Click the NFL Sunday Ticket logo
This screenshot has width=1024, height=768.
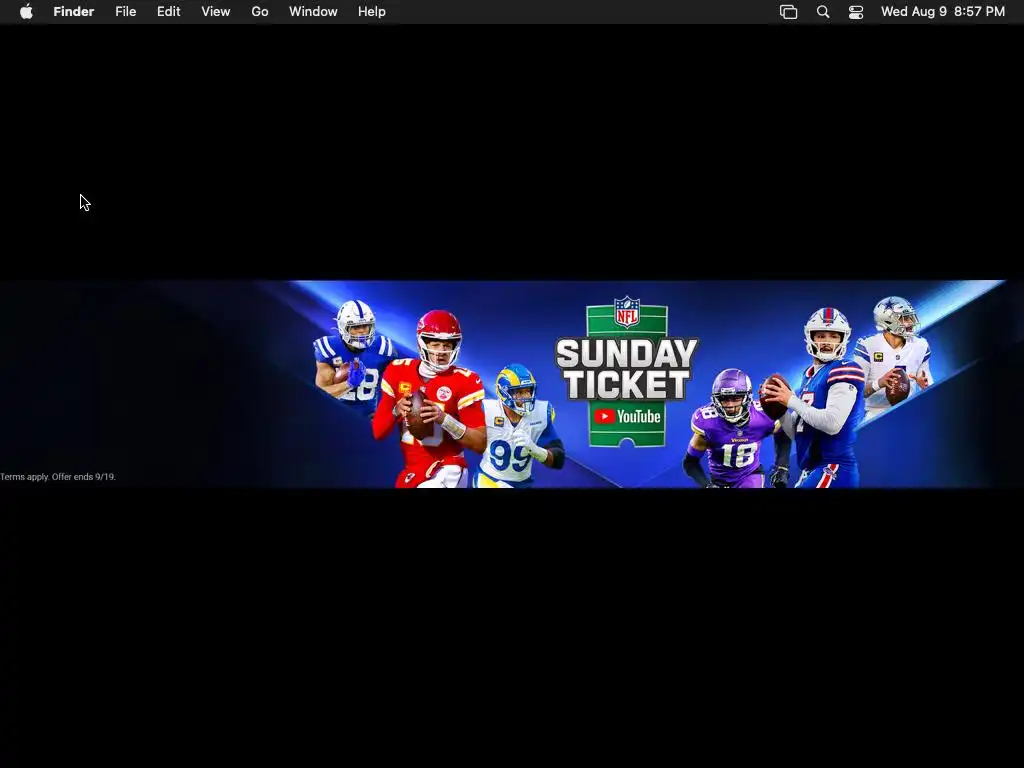click(x=626, y=371)
